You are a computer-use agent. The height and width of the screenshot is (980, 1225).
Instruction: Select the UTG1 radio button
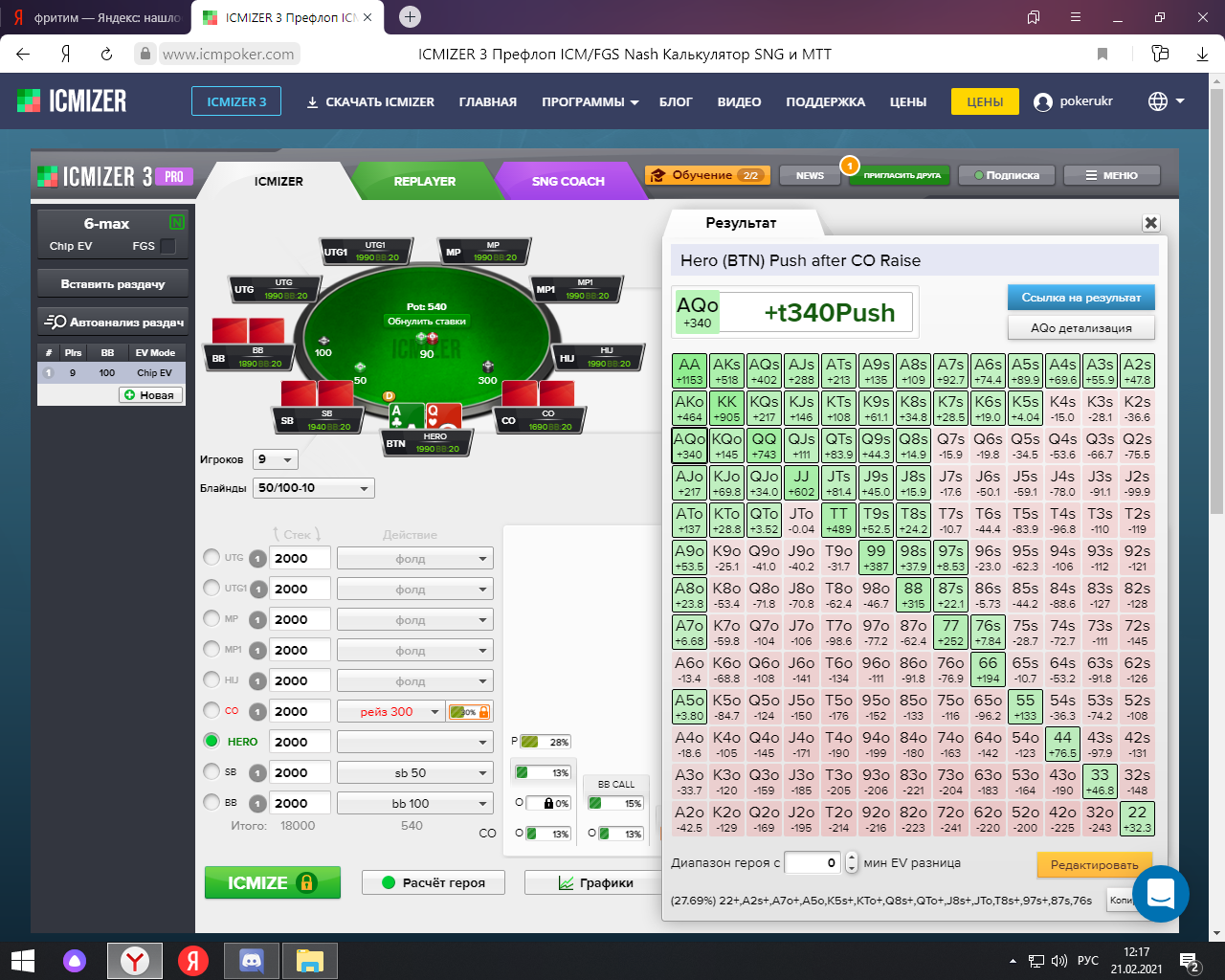click(212, 588)
